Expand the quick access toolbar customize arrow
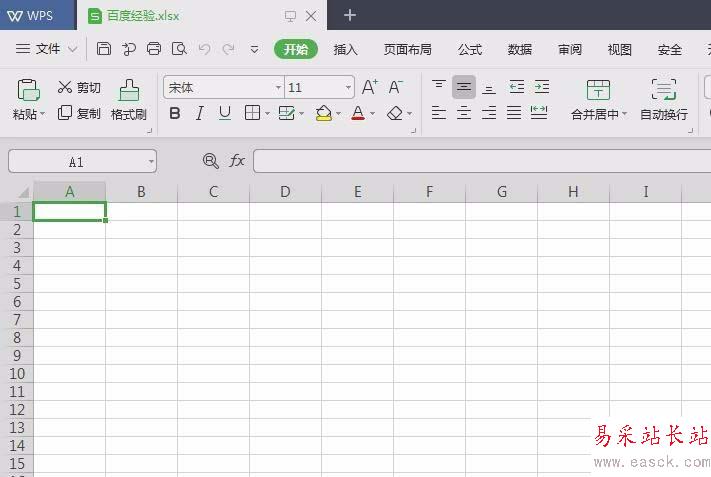Viewport: 711px width, 477px height. 254,49
